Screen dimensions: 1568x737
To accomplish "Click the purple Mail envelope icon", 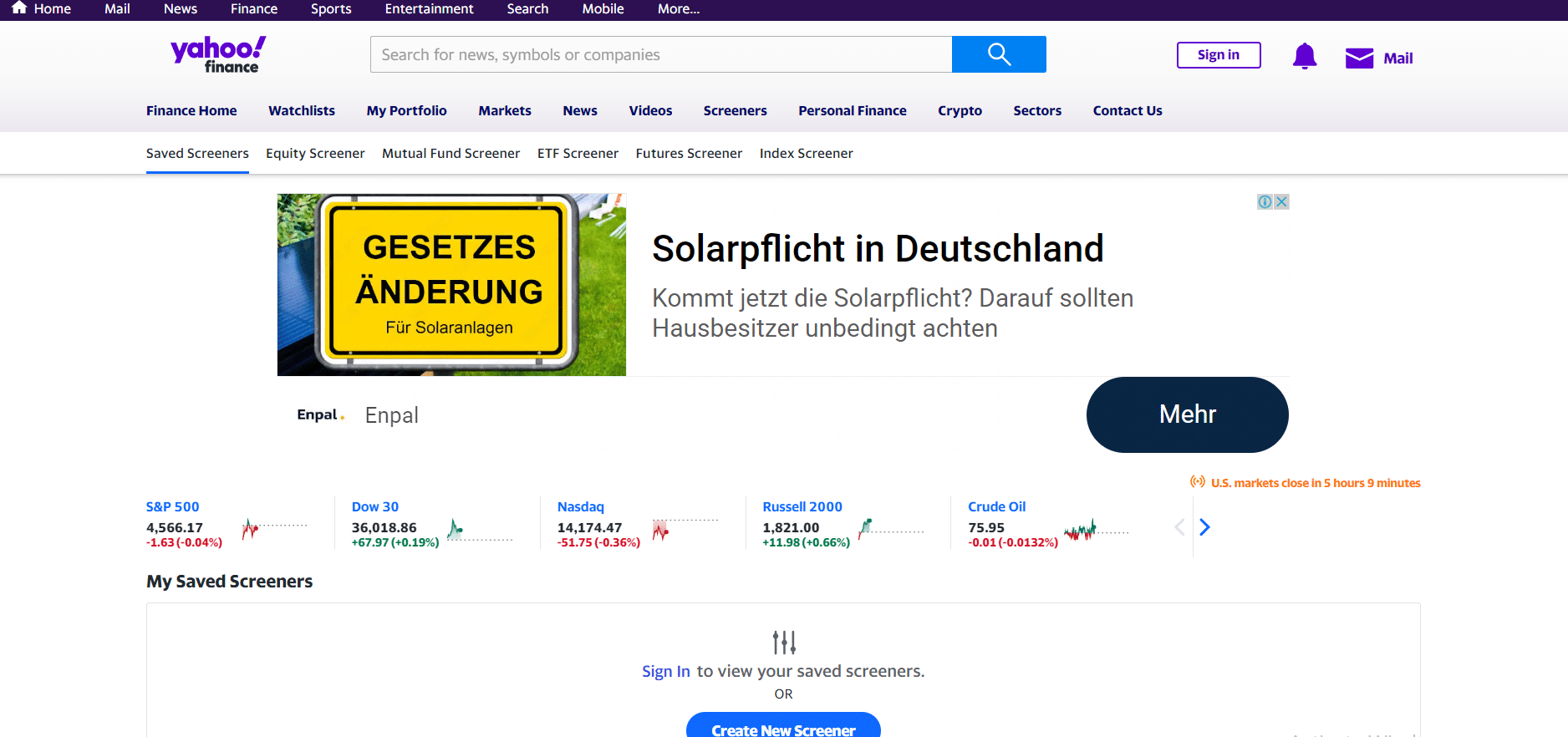I will pyautogui.click(x=1359, y=58).
